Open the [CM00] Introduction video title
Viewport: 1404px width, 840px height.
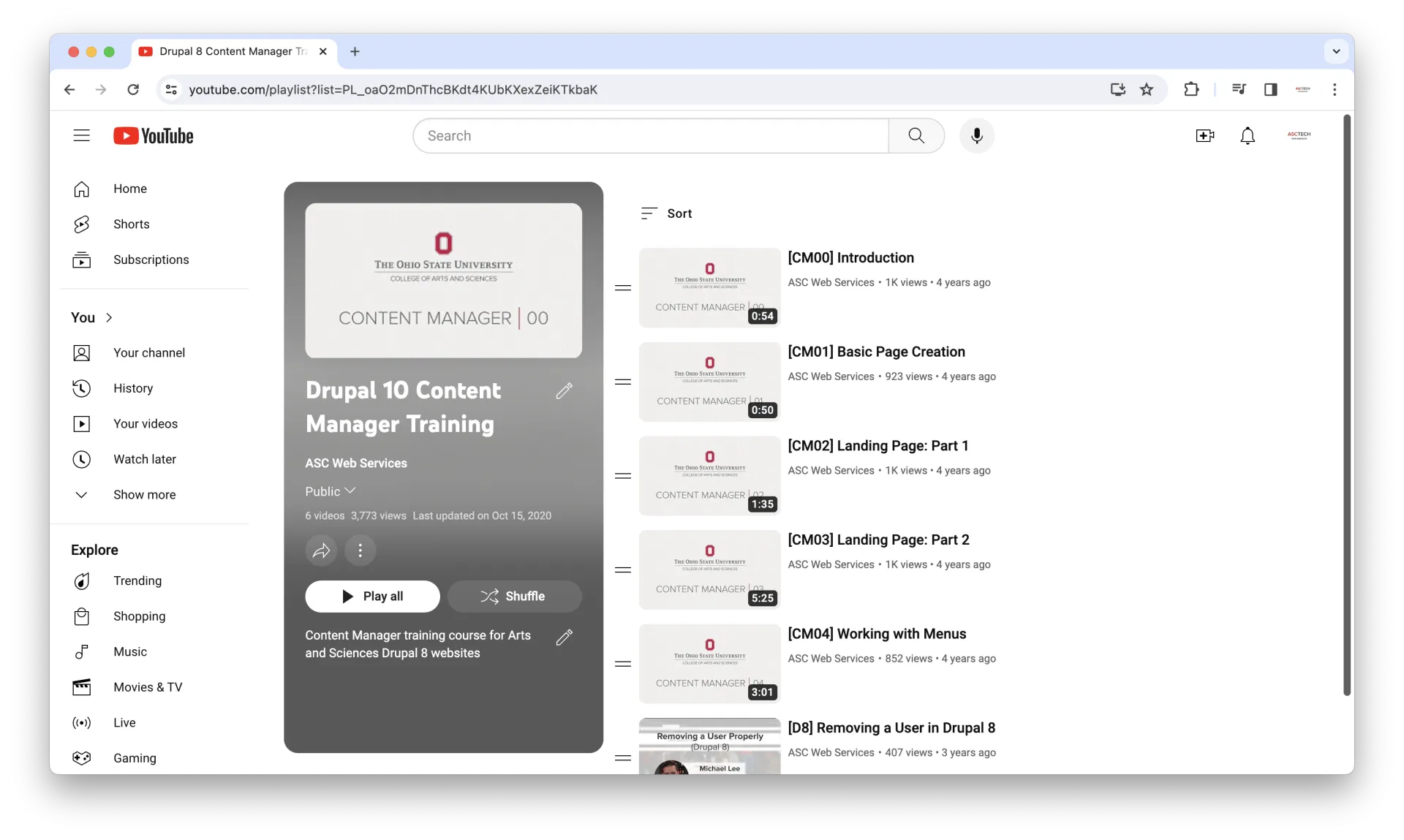tap(850, 258)
